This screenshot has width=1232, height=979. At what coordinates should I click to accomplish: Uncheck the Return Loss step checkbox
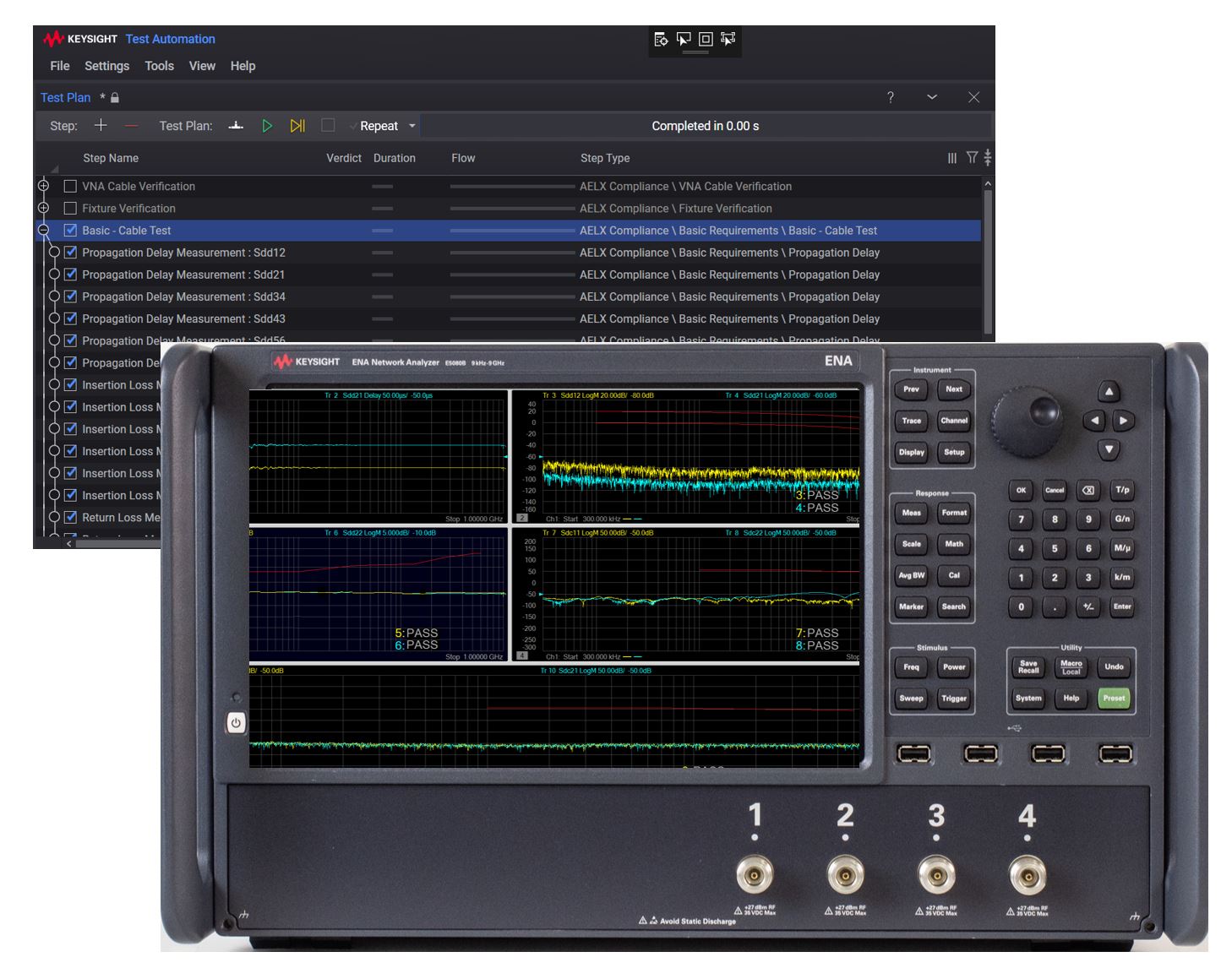pos(71,517)
